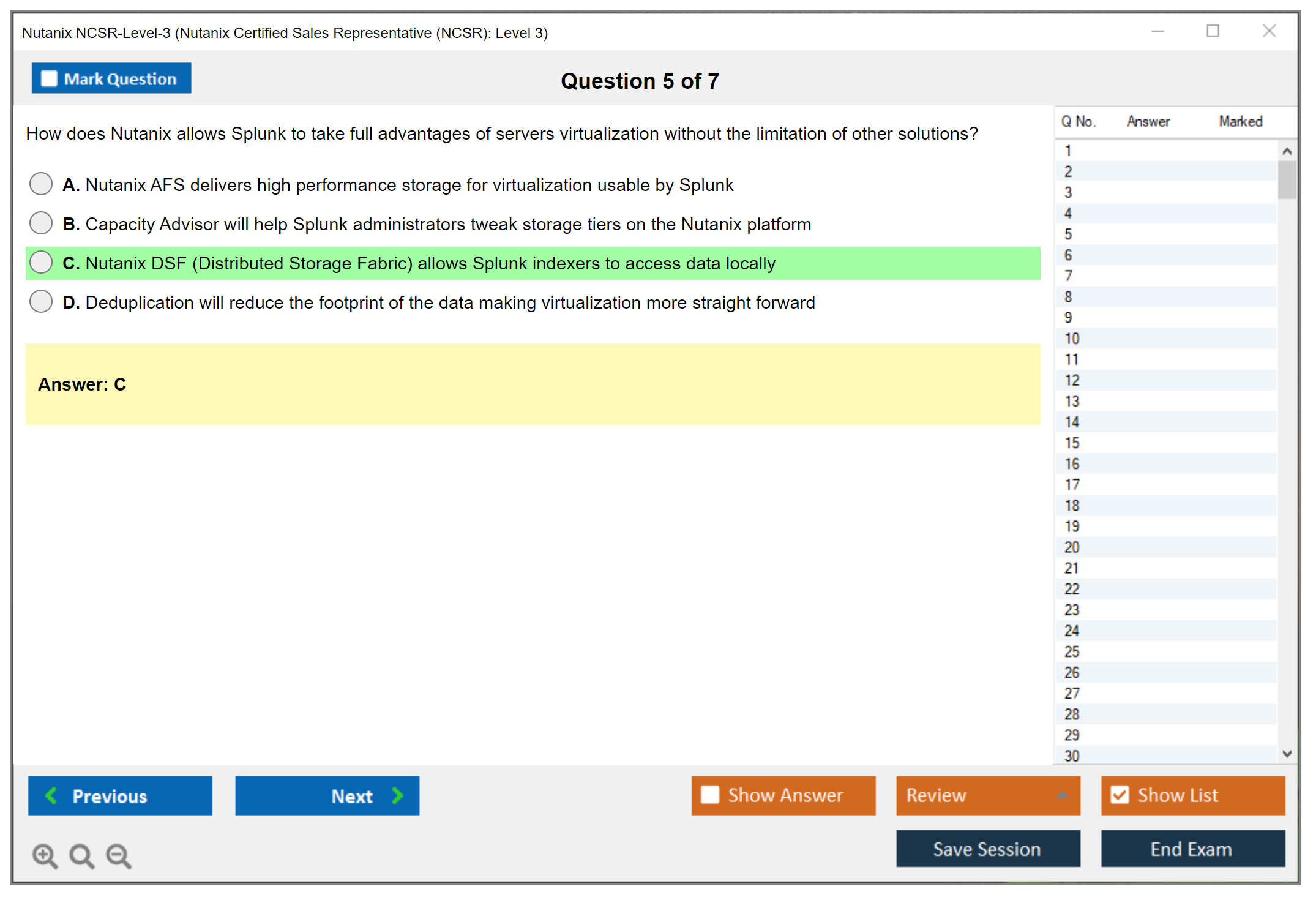Uncheck the Show List checkbox
This screenshot has width=1316, height=900.
1120,795
